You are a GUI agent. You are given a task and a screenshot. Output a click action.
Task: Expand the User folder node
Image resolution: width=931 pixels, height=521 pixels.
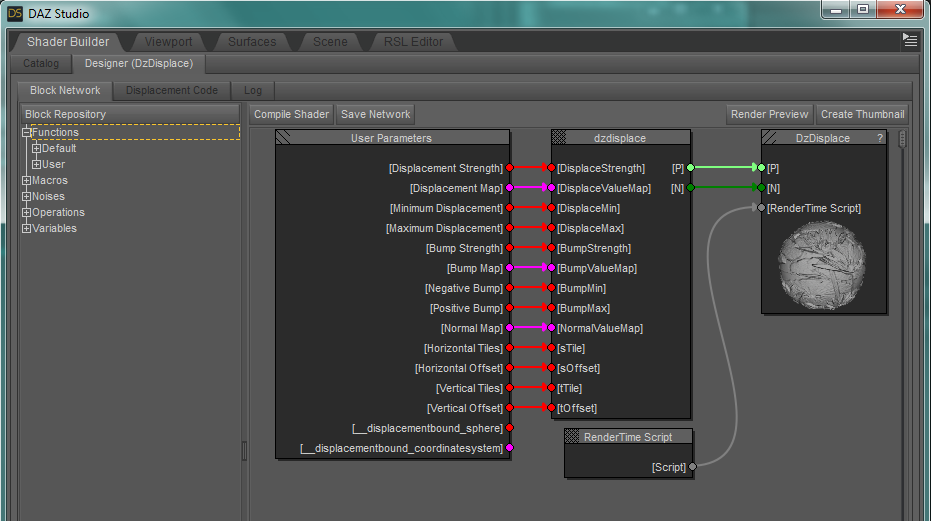[36, 165]
